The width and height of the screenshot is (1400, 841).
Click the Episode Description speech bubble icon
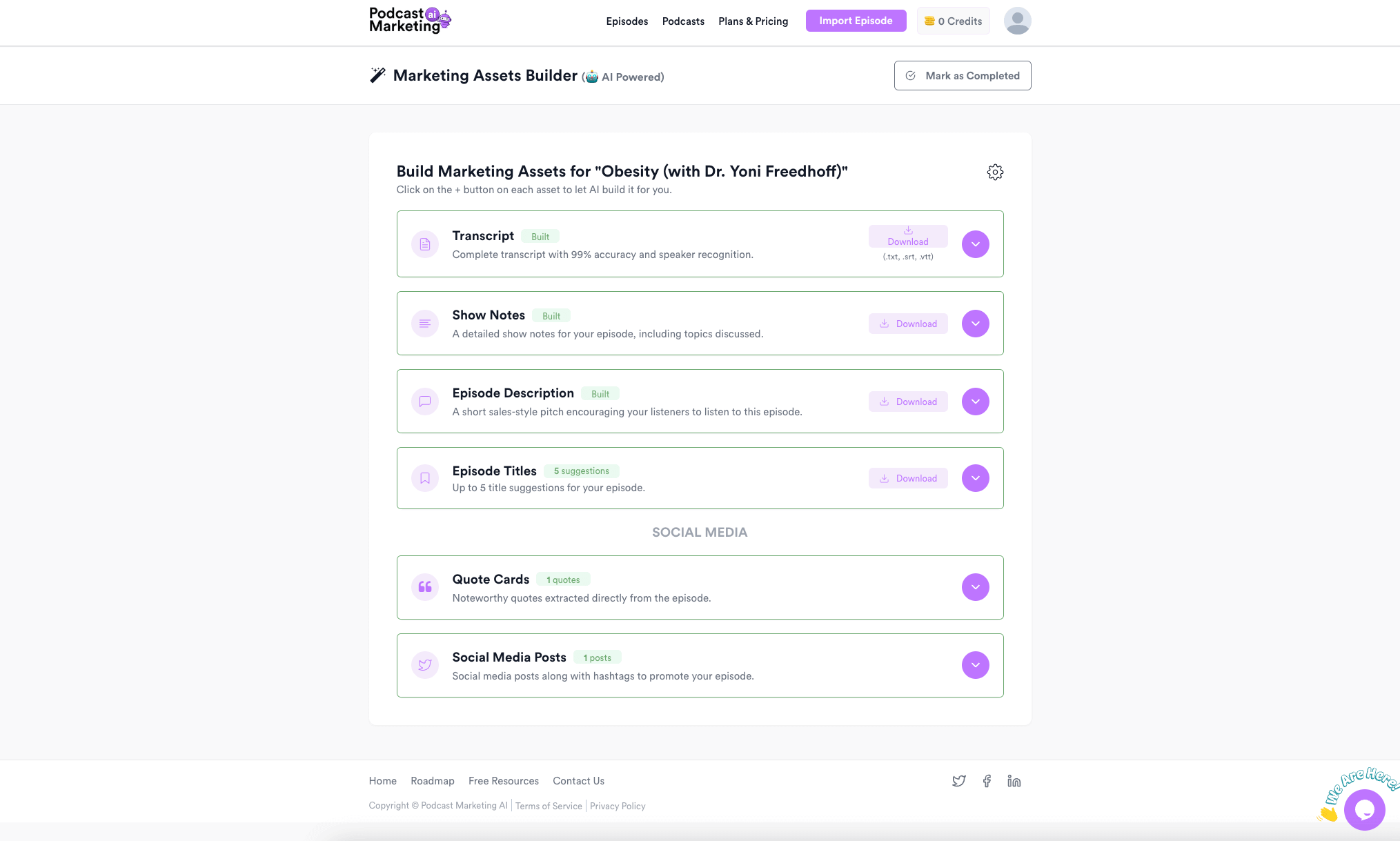pyautogui.click(x=424, y=401)
